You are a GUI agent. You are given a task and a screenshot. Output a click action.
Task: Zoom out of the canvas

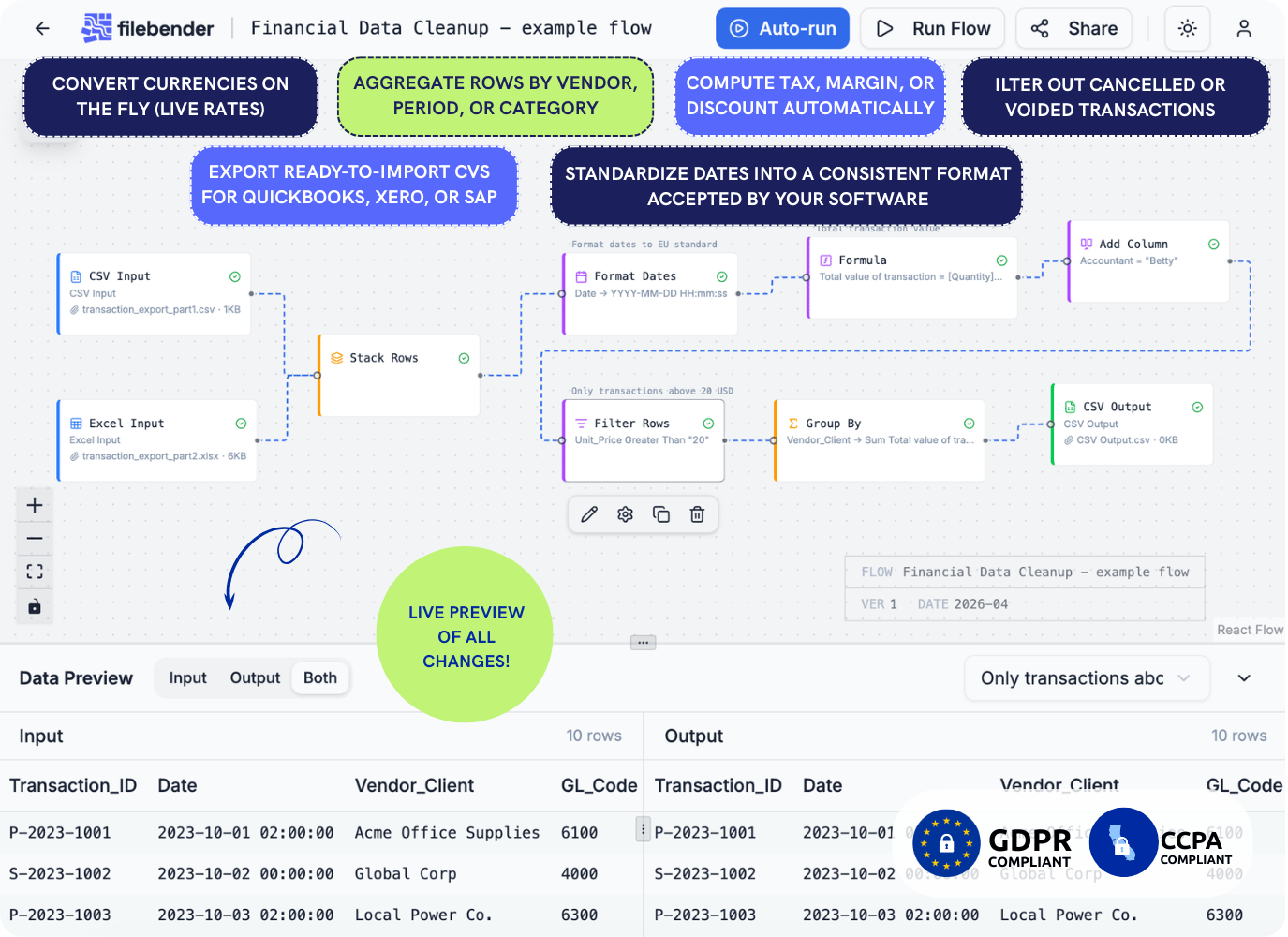point(35,539)
